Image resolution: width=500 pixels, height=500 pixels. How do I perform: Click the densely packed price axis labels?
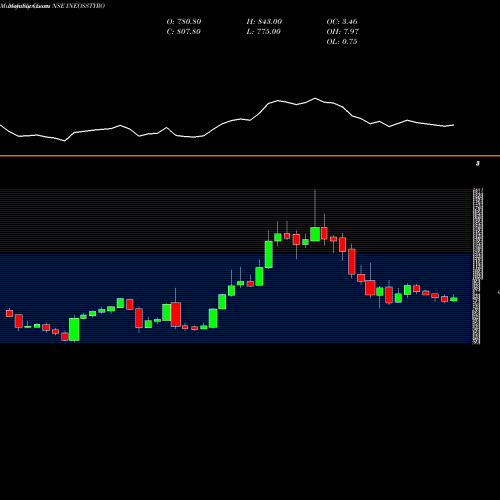(478, 266)
